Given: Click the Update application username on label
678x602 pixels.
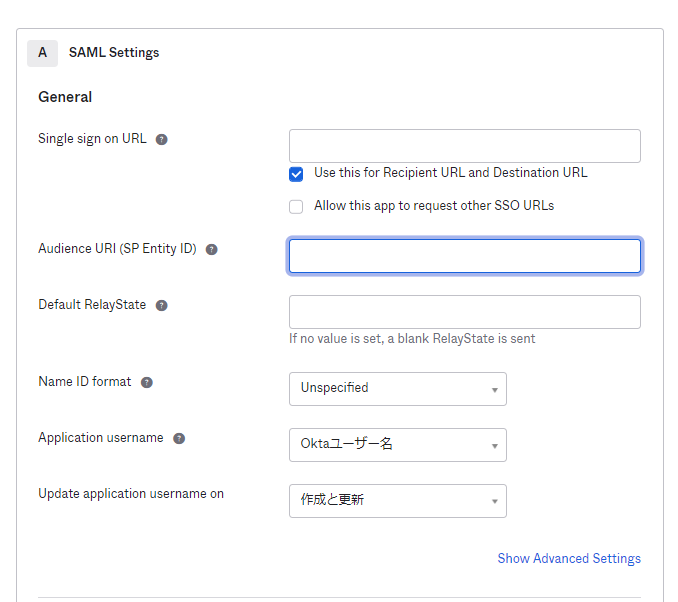Looking at the screenshot, I should 131,493.
